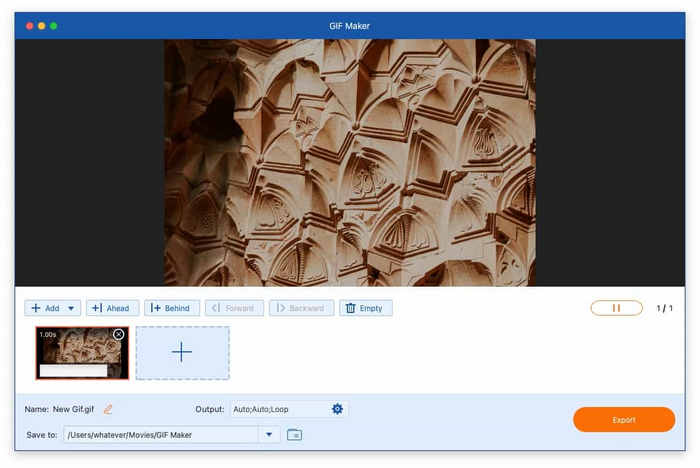
Task: Click the pencil icon to rename the GIF
Action: coord(108,409)
